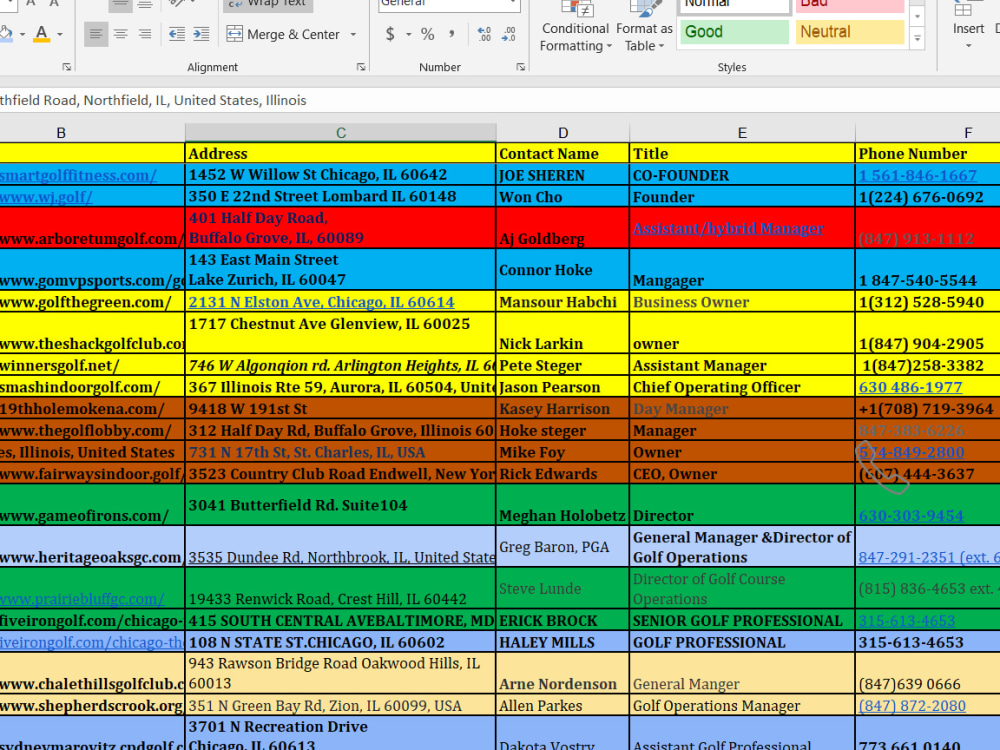
Task: Apply the Good cell style
Action: pyautogui.click(x=734, y=32)
